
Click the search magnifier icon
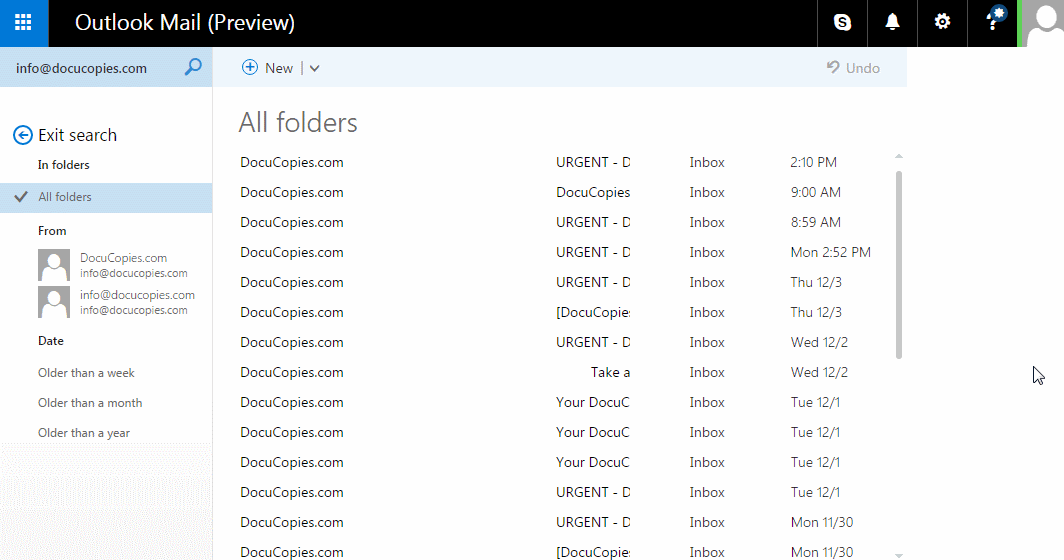pyautogui.click(x=193, y=67)
